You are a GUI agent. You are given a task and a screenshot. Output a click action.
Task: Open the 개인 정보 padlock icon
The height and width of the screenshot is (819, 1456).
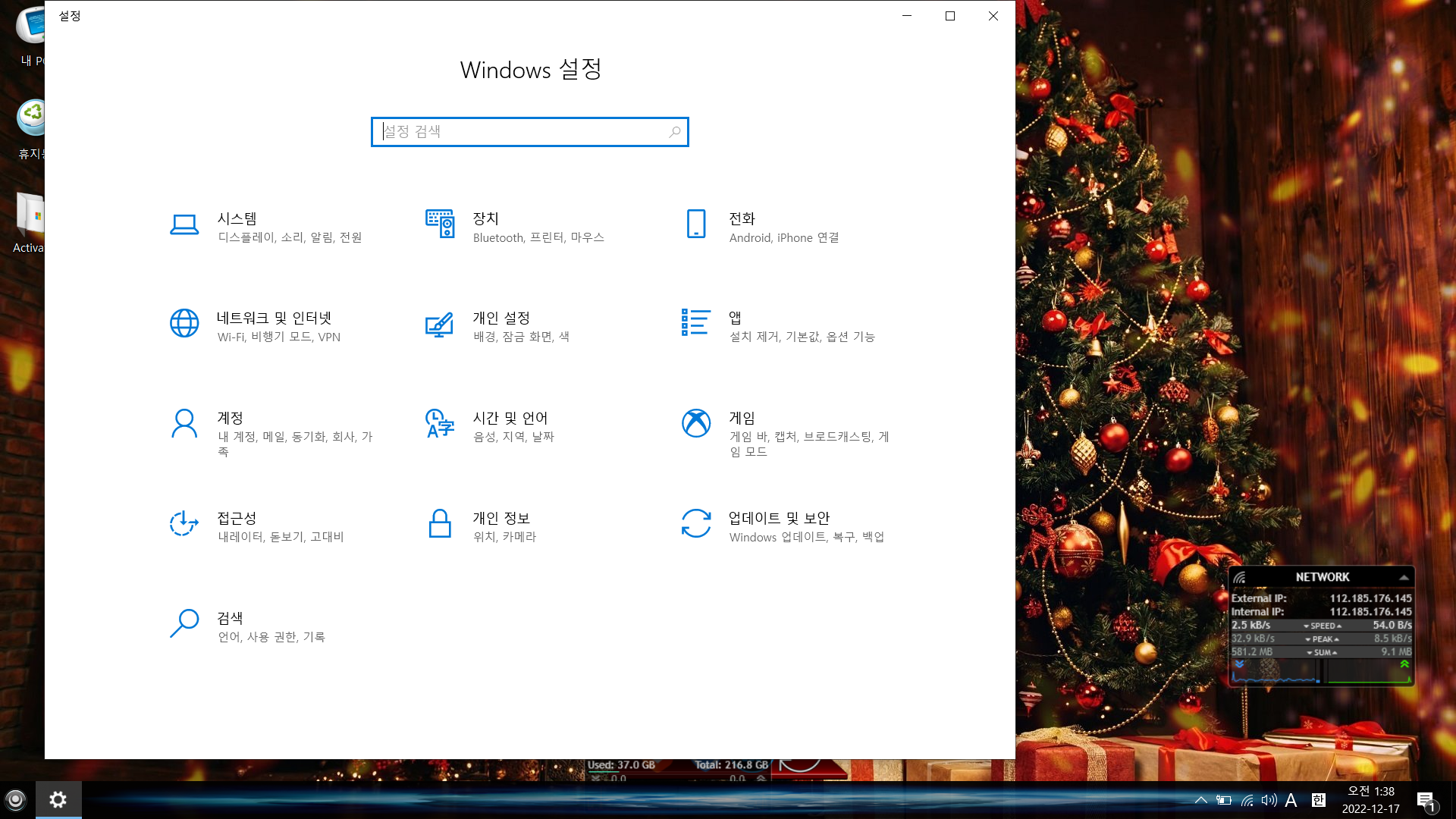pos(440,523)
